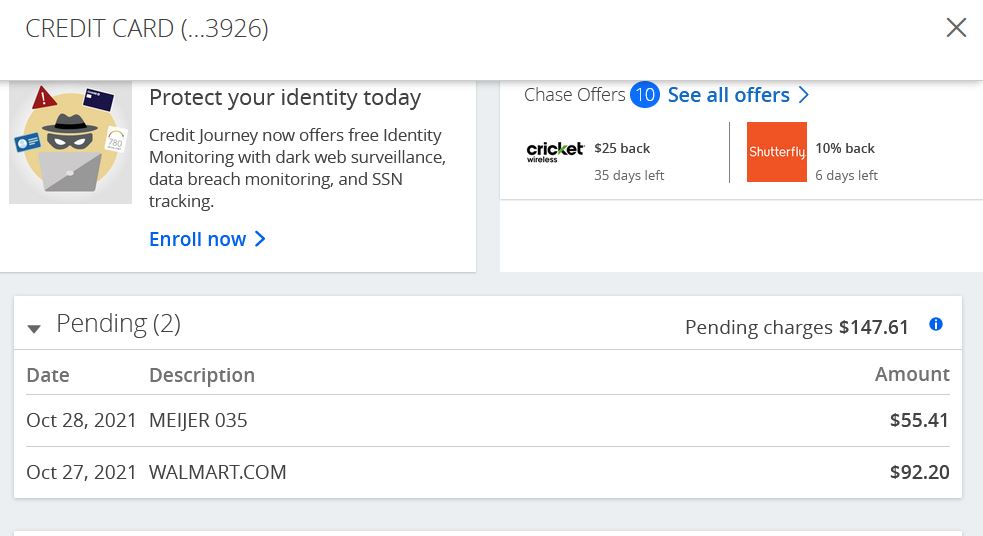Open See all offers link
The width and height of the screenshot is (983, 536).
728,95
